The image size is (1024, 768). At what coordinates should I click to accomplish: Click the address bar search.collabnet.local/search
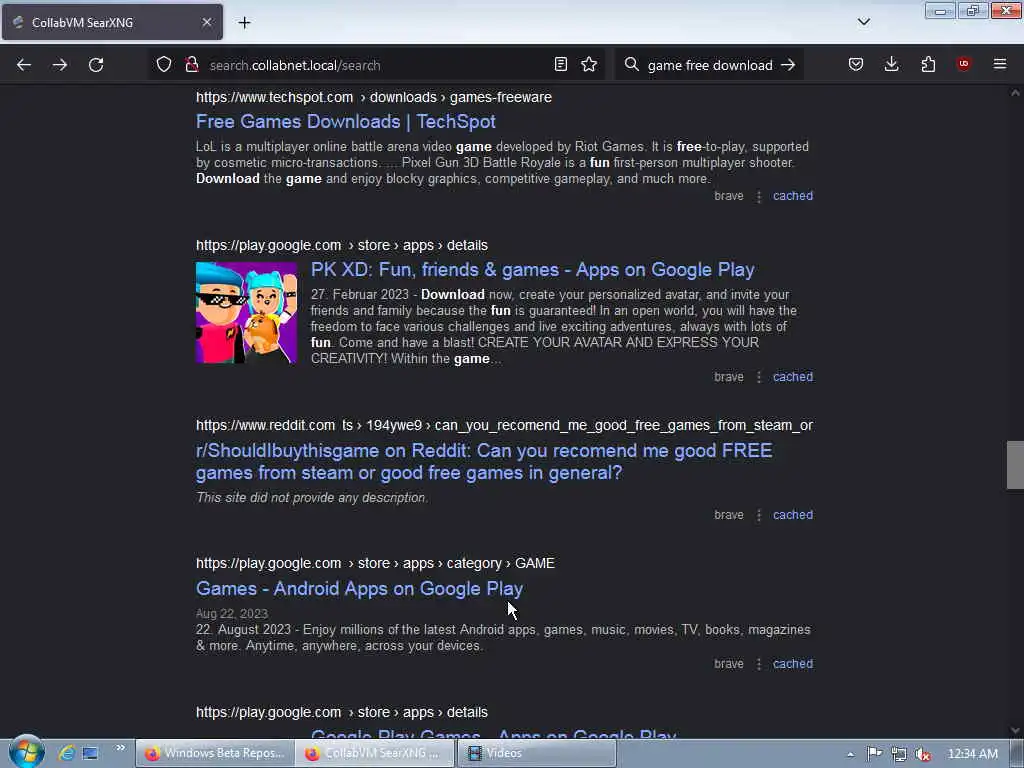point(376,65)
